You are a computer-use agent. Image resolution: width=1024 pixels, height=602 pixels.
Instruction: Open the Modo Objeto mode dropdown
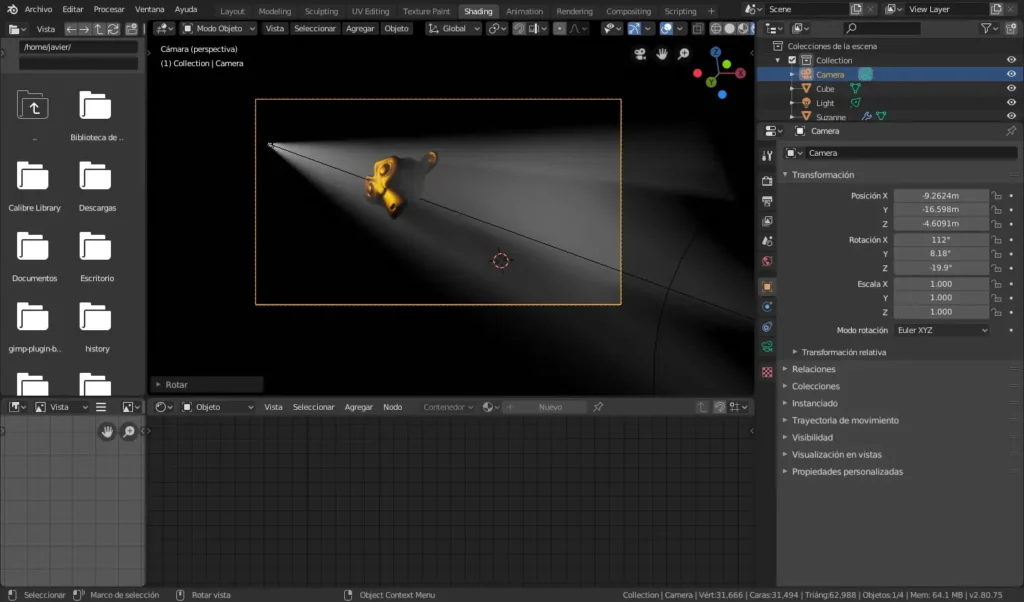[218, 28]
